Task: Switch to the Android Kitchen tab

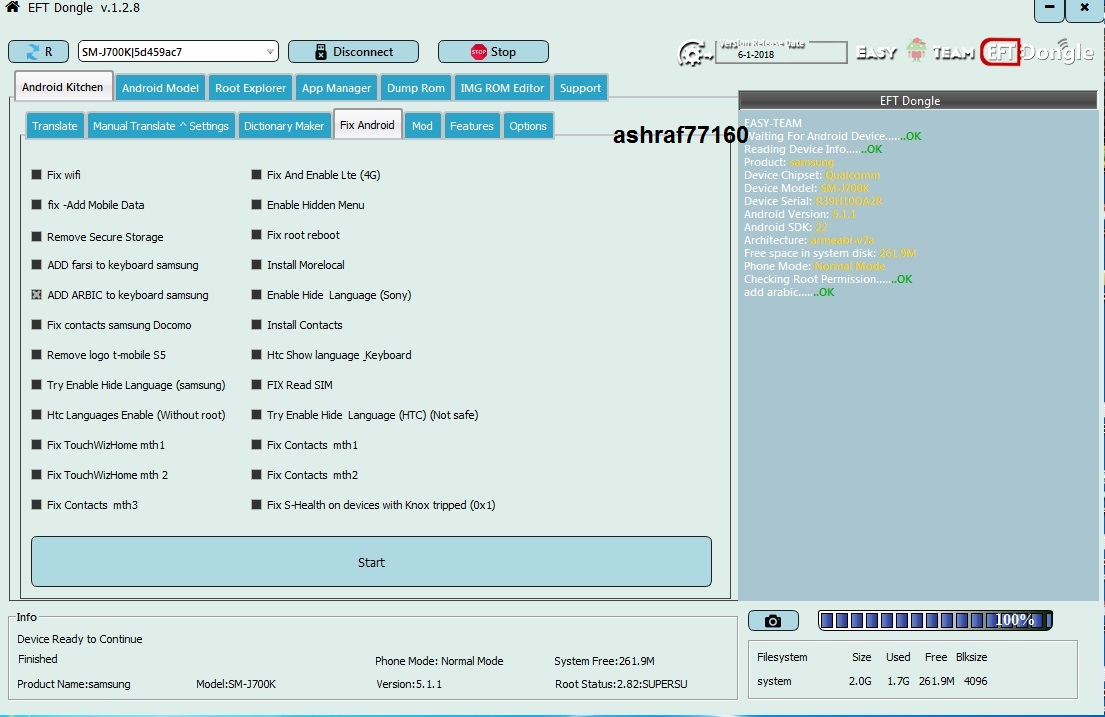Action: click(63, 87)
